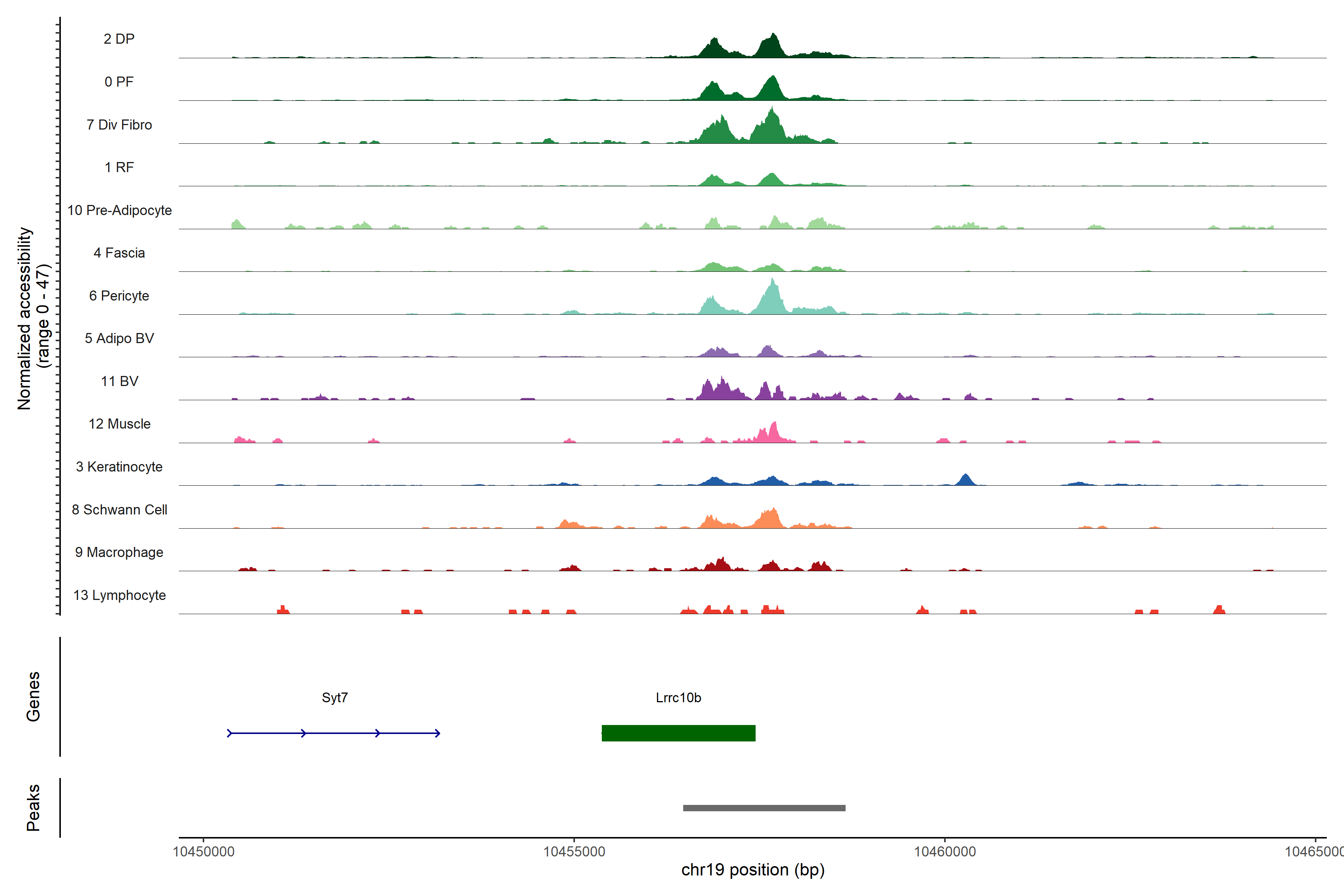Image resolution: width=1344 pixels, height=896 pixels.
Task: Click the 10460000 axis tick label
Action: point(945,852)
